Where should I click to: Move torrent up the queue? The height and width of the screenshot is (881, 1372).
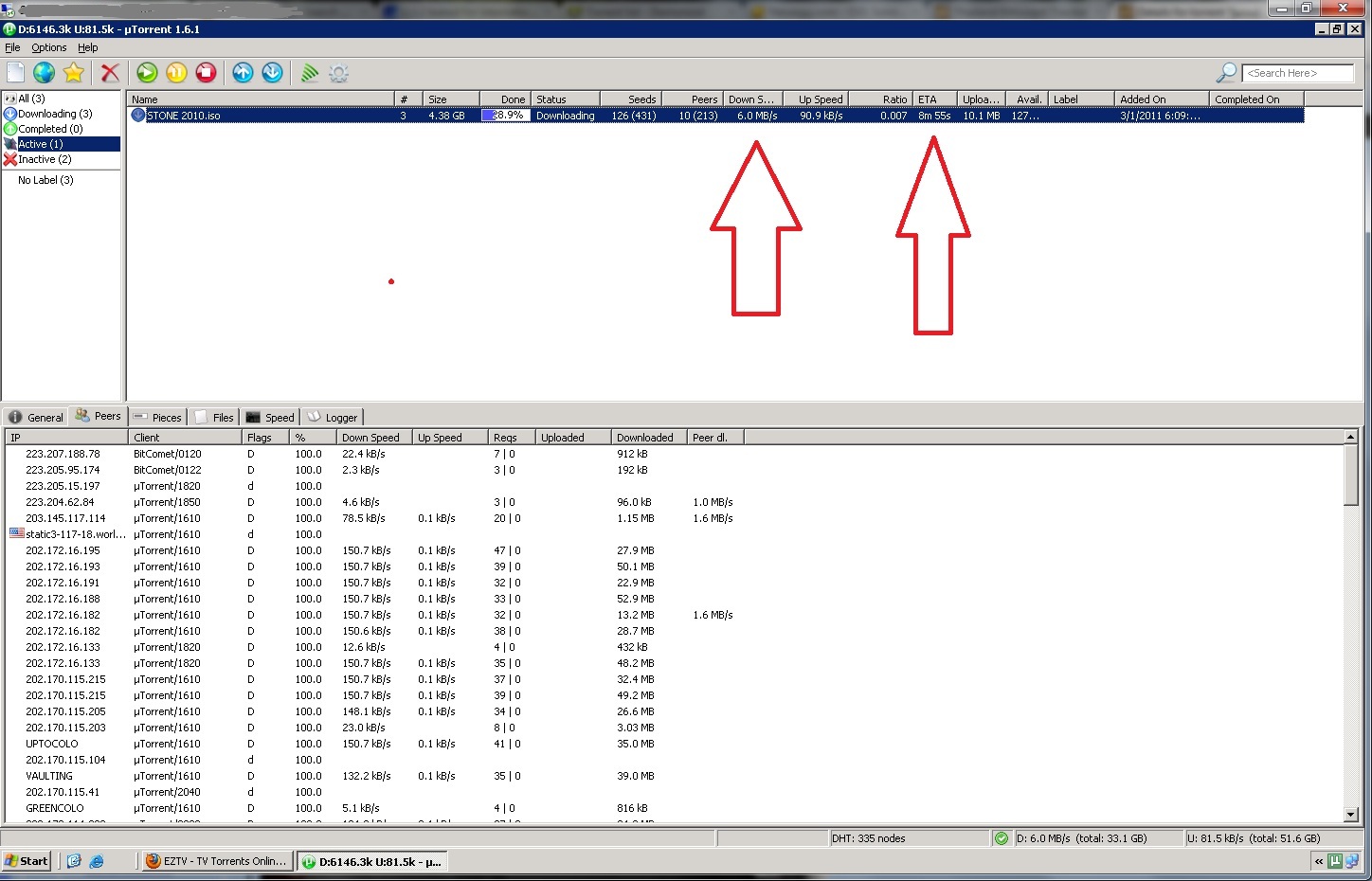pos(243,73)
